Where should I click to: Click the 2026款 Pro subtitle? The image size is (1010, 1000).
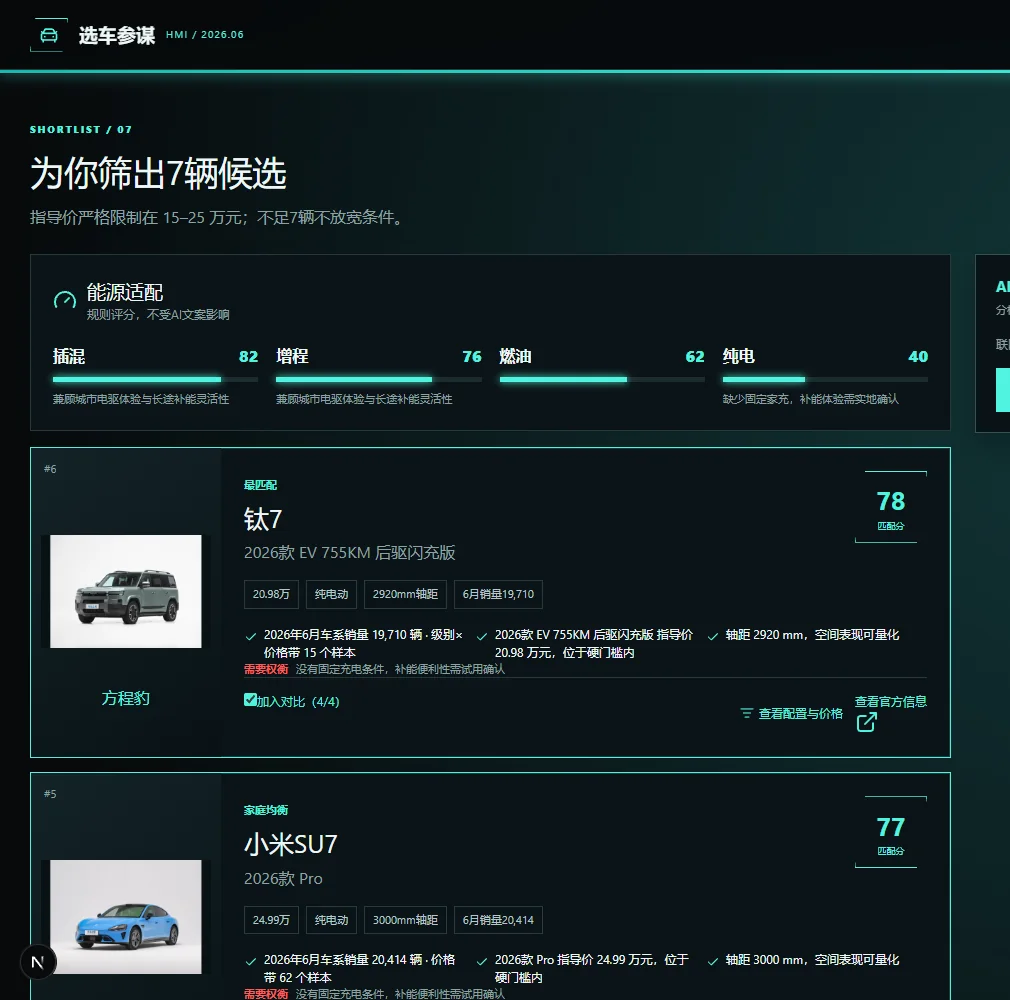[283, 878]
